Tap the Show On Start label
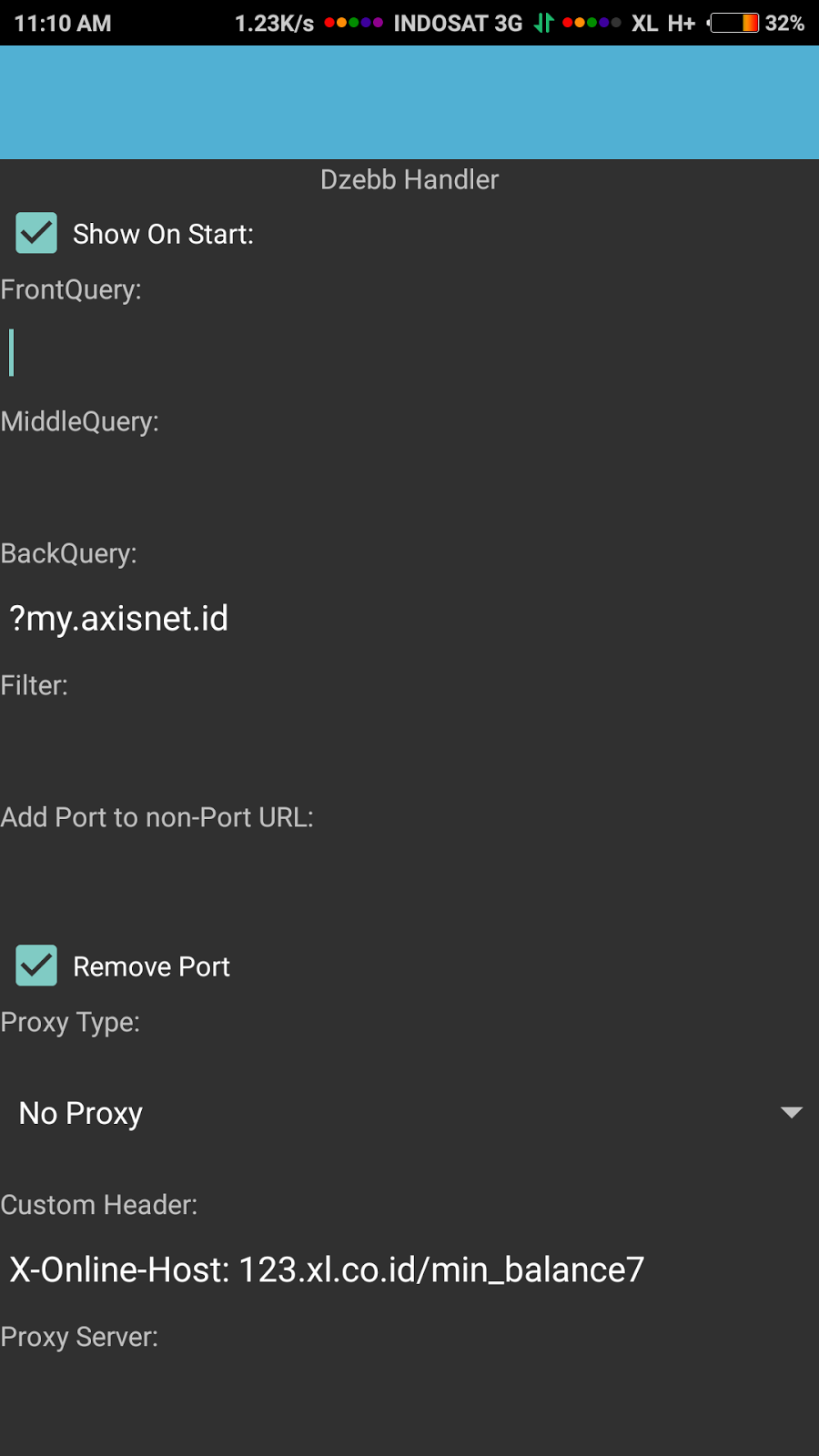Screen dimensions: 819x1456 pyautogui.click(x=163, y=234)
